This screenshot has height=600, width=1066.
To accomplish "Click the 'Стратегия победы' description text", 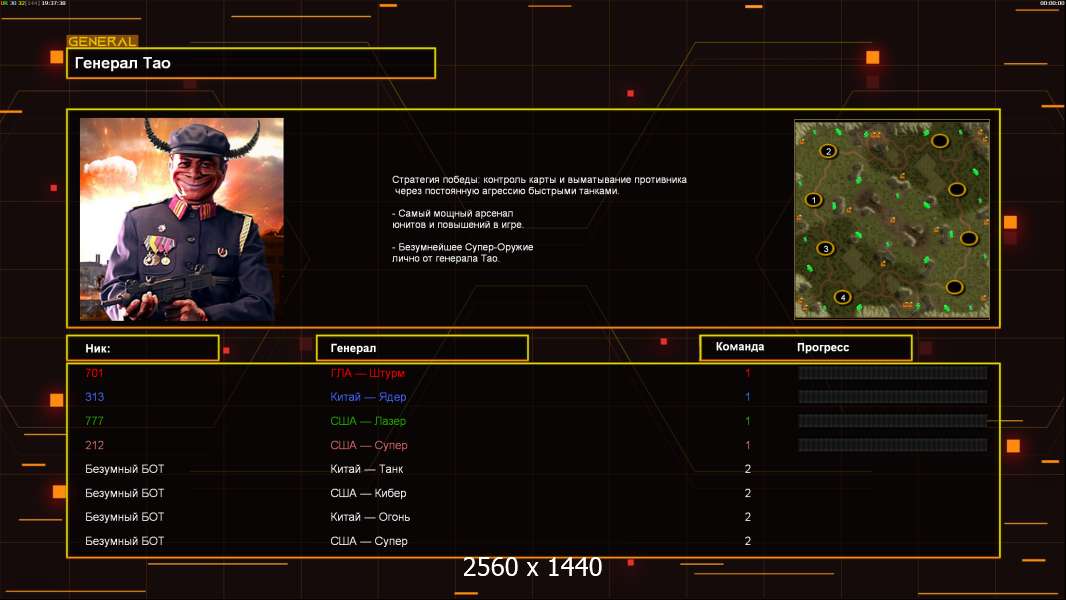I will pos(539,185).
